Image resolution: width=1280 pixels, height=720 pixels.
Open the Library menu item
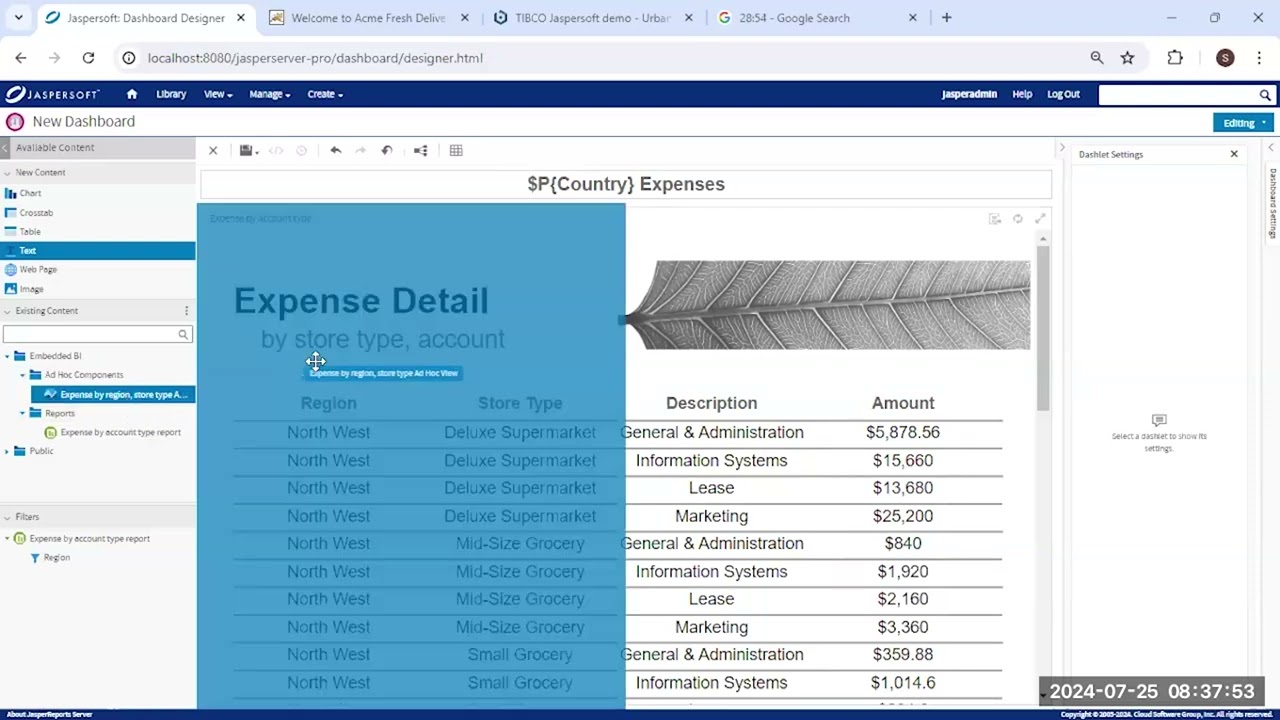pos(171,94)
